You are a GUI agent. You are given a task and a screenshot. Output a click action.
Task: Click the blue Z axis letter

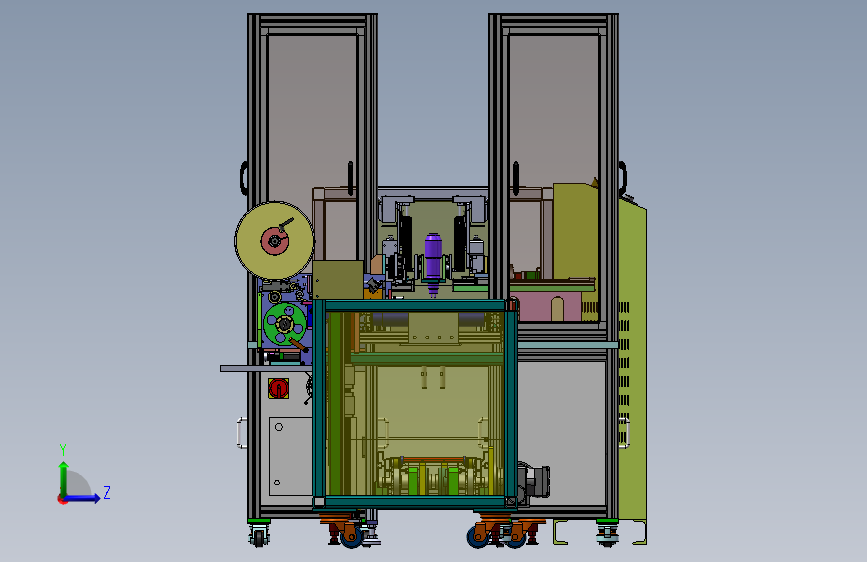(107, 492)
